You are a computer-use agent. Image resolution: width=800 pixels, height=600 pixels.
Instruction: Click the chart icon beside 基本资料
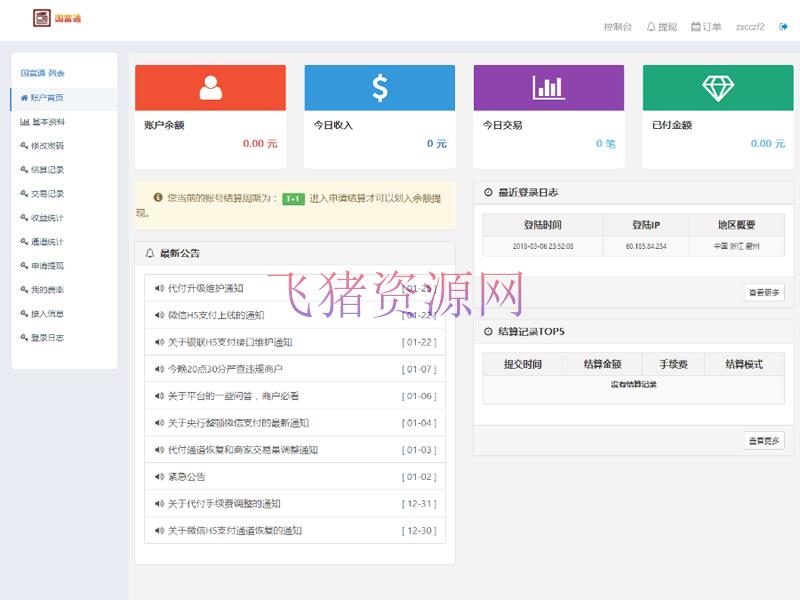tap(24, 121)
